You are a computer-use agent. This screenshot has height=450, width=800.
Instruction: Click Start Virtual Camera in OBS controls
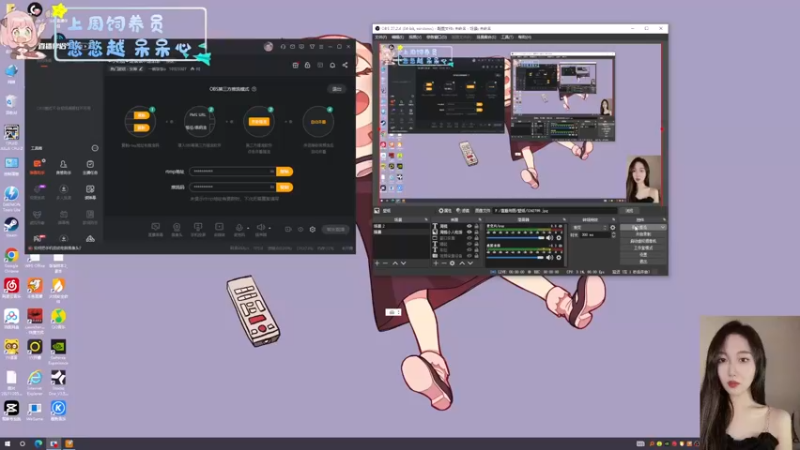pos(643,241)
